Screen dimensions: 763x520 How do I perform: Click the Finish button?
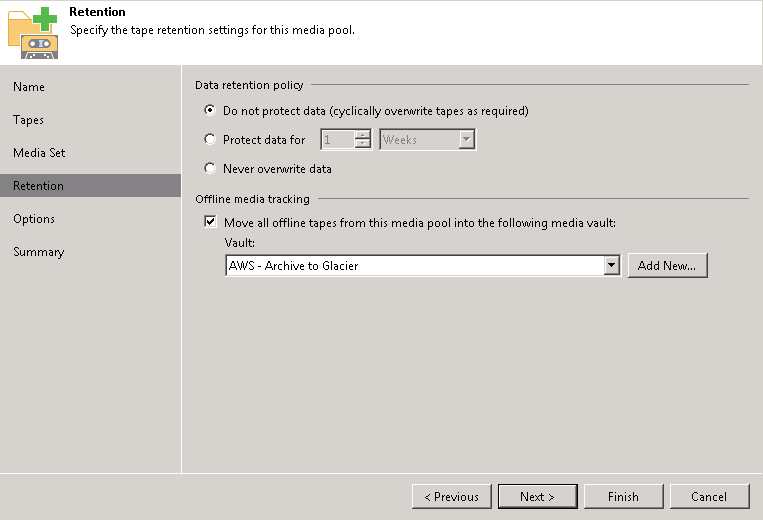(x=623, y=496)
